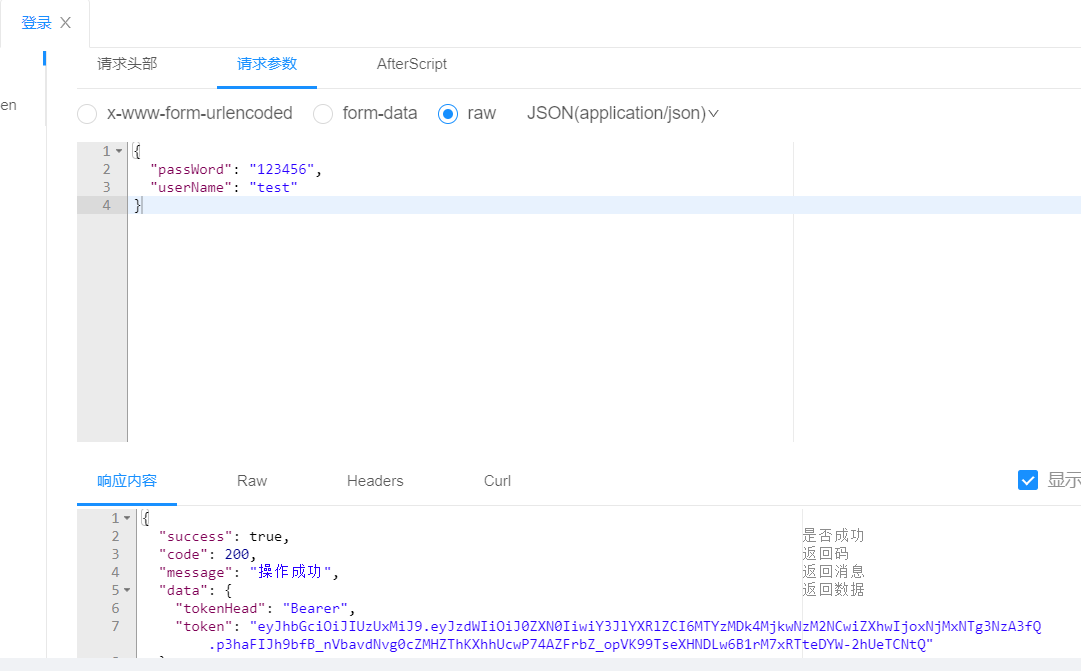Switch to 响应内容 tab
This screenshot has height=671, width=1081.
point(127,481)
